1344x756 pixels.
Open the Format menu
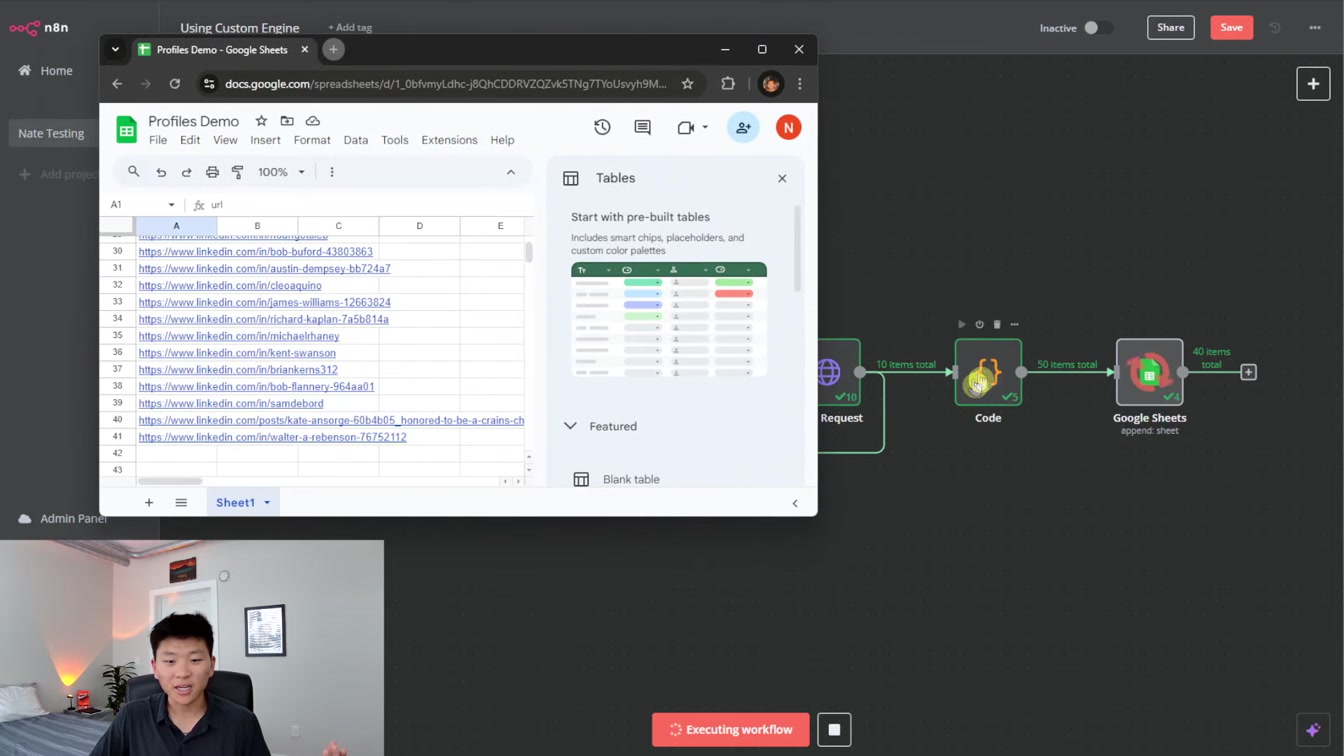[x=312, y=140]
